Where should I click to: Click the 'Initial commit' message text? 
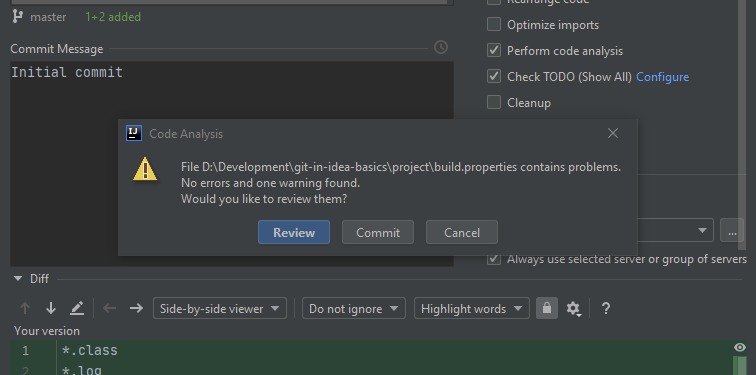coord(67,73)
